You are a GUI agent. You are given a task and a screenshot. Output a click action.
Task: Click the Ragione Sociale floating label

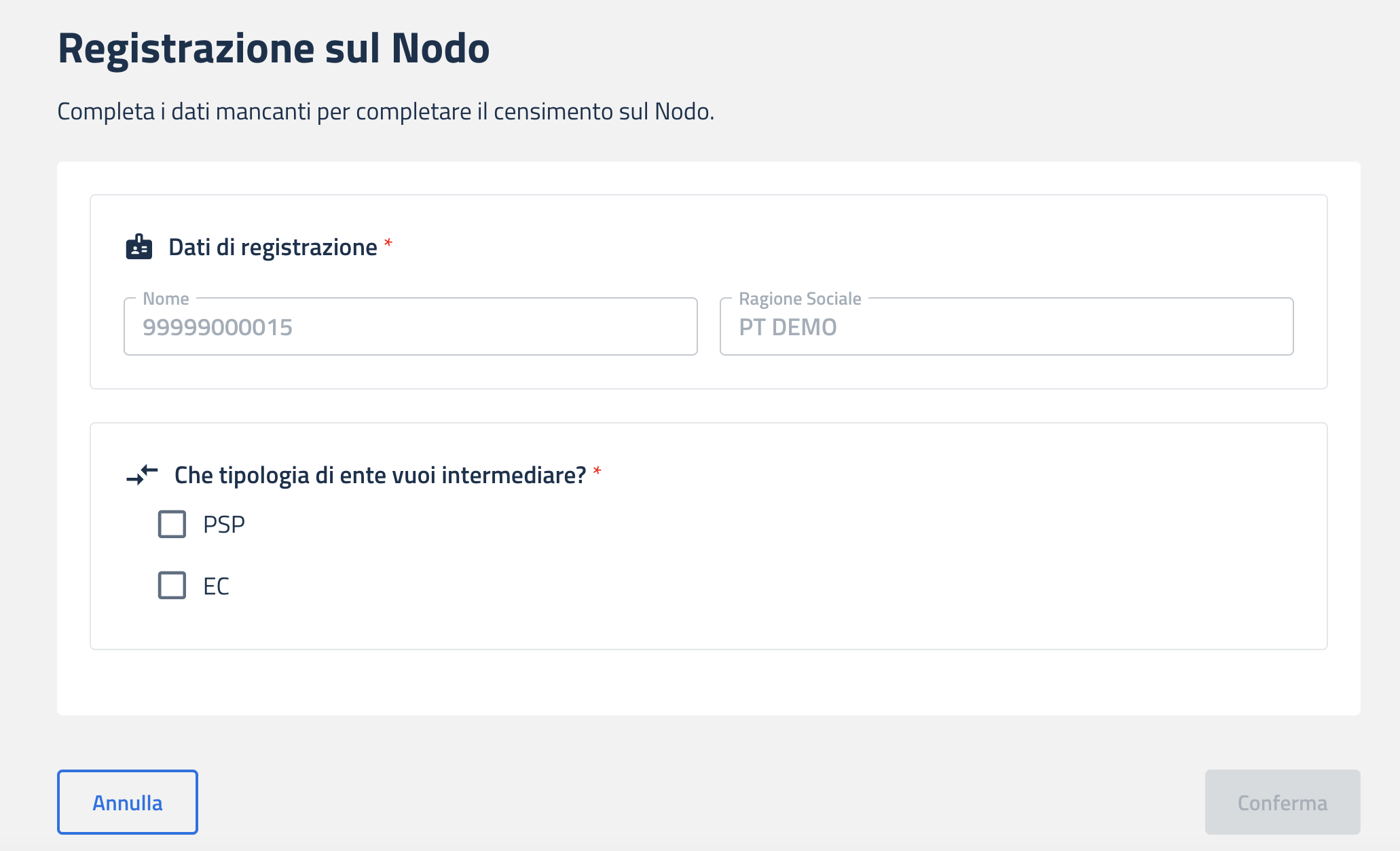(x=800, y=299)
